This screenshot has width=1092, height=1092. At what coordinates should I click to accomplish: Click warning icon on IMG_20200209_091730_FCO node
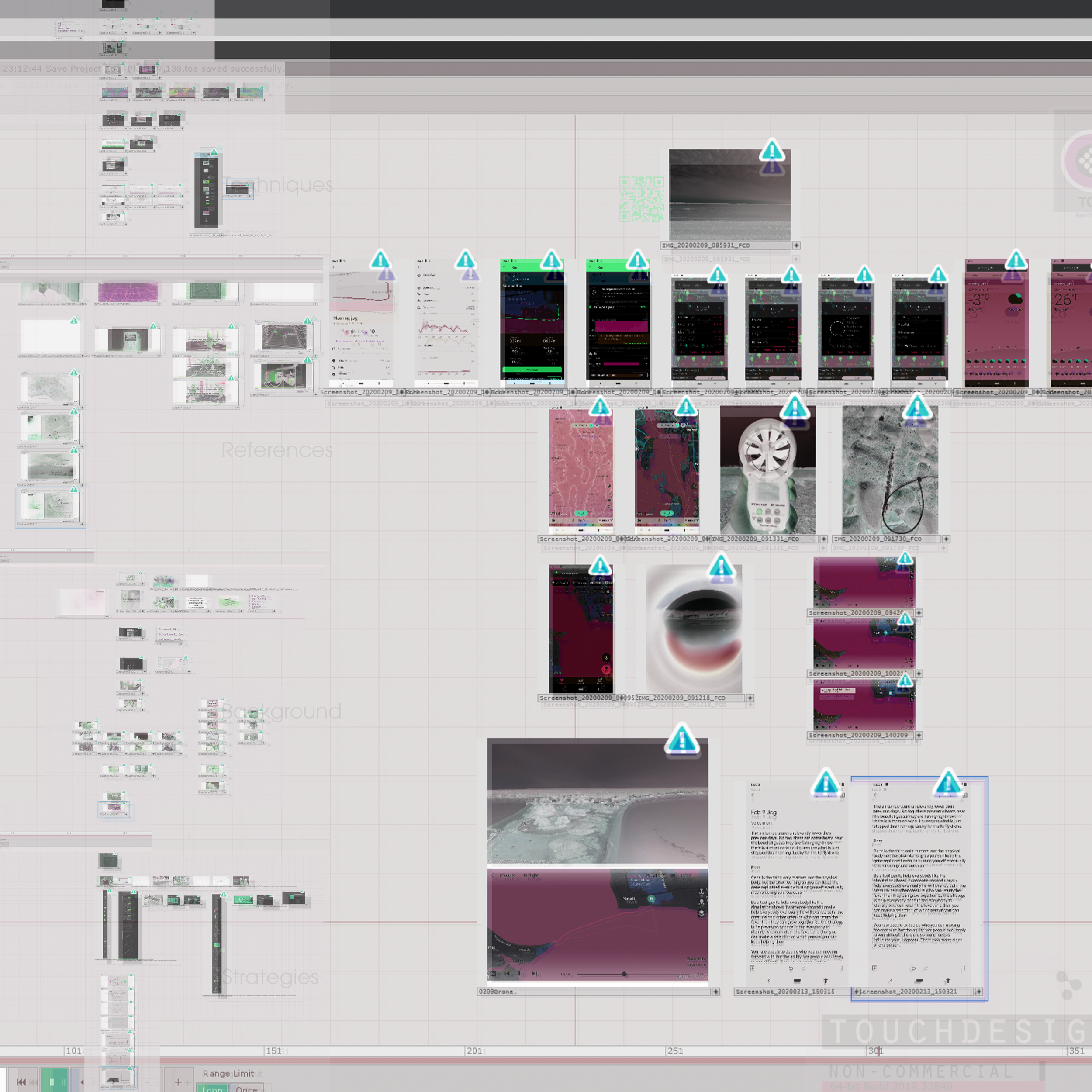coord(916,407)
